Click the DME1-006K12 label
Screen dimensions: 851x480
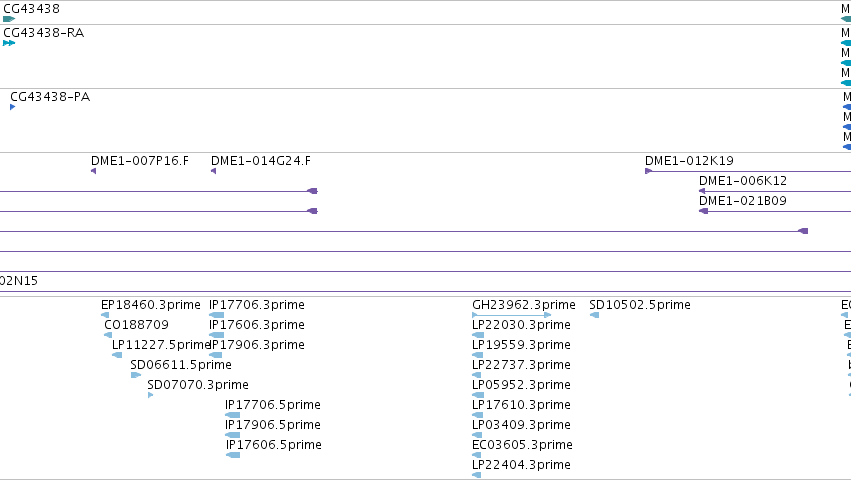click(x=743, y=181)
